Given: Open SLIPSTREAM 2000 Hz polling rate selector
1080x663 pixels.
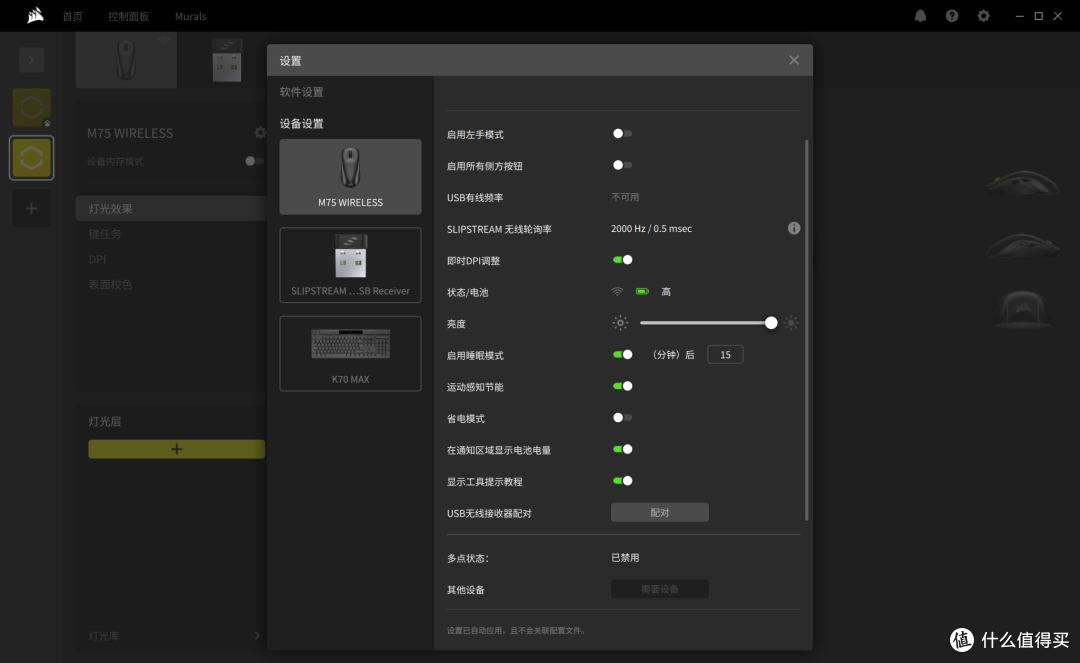Looking at the screenshot, I should [x=652, y=229].
